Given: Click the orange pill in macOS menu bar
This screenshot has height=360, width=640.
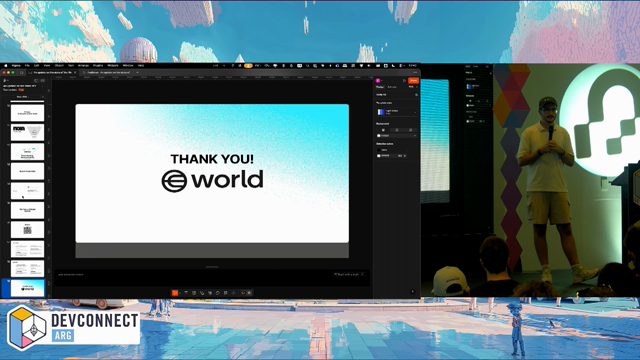Looking at the screenshot, I should tap(248, 65).
